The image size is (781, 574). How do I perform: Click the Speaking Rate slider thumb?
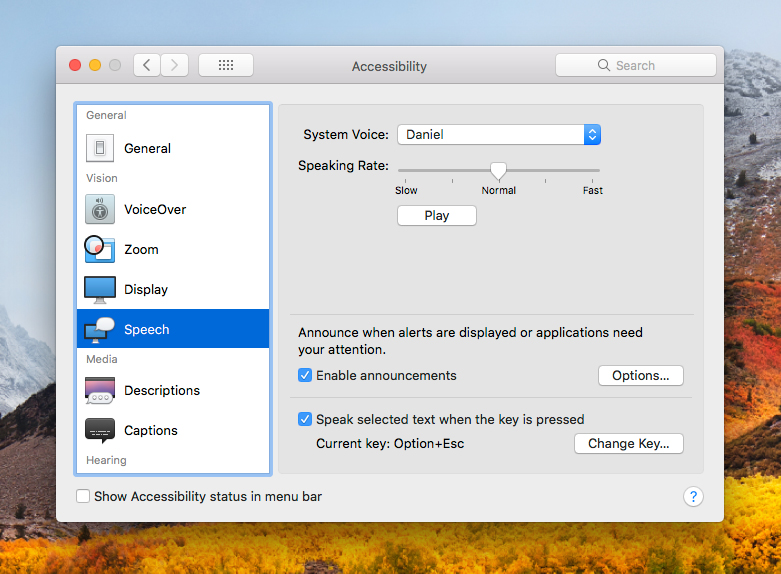[499, 171]
